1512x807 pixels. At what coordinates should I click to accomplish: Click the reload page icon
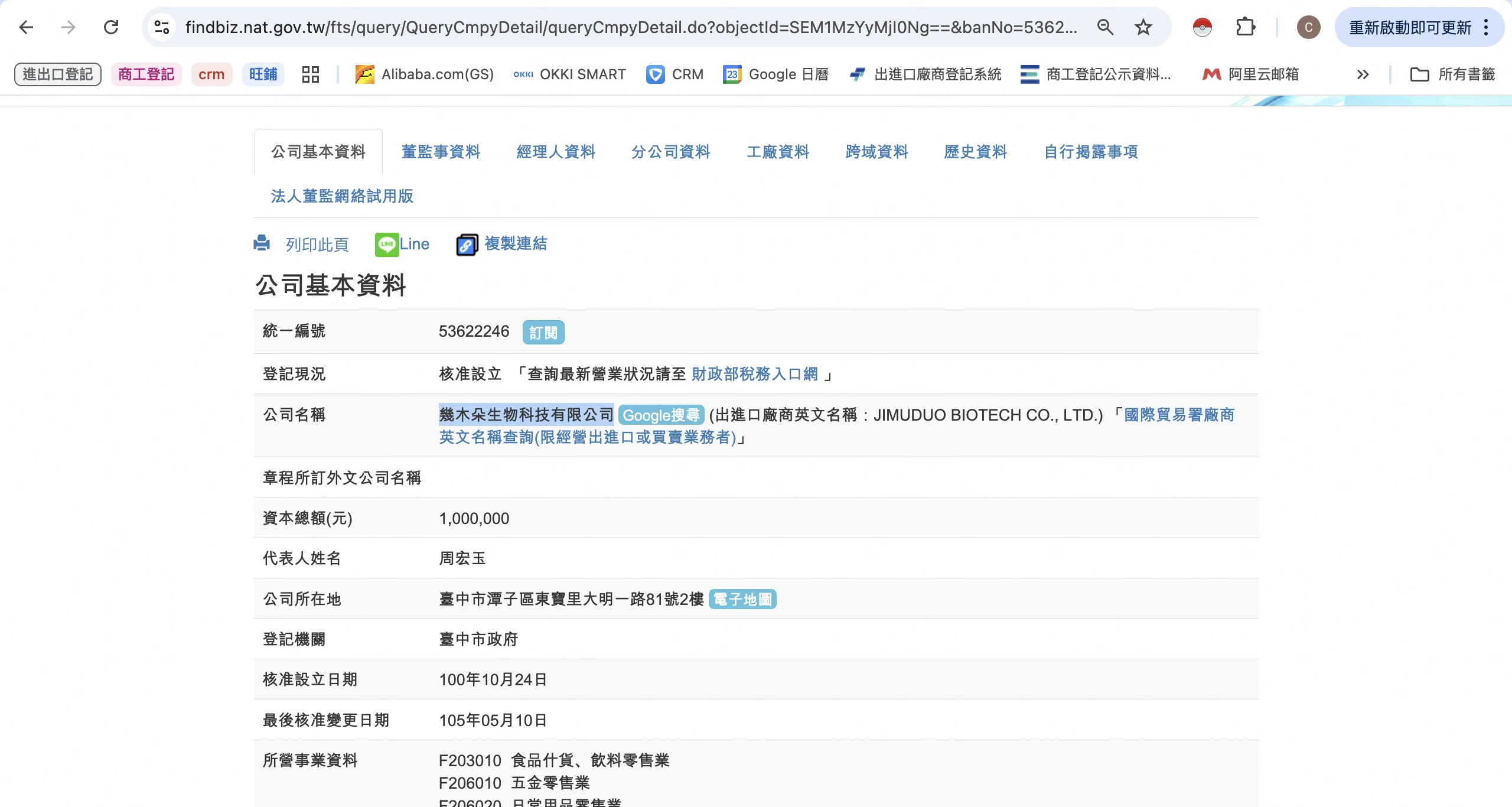coord(111,27)
